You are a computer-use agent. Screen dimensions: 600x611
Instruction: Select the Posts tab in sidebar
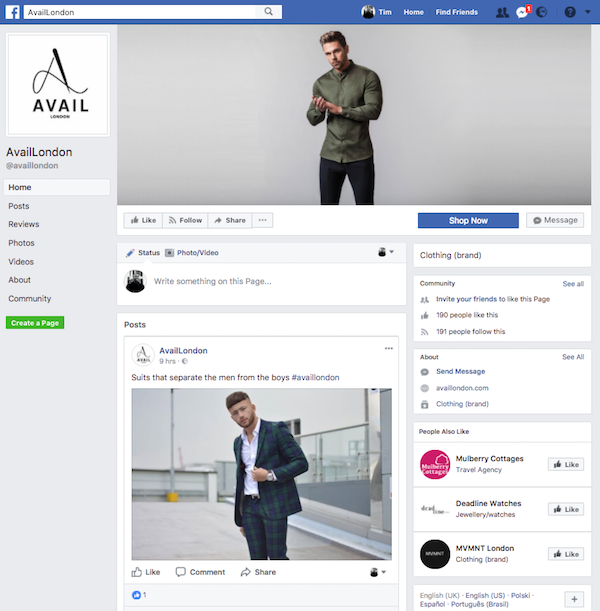coord(19,206)
